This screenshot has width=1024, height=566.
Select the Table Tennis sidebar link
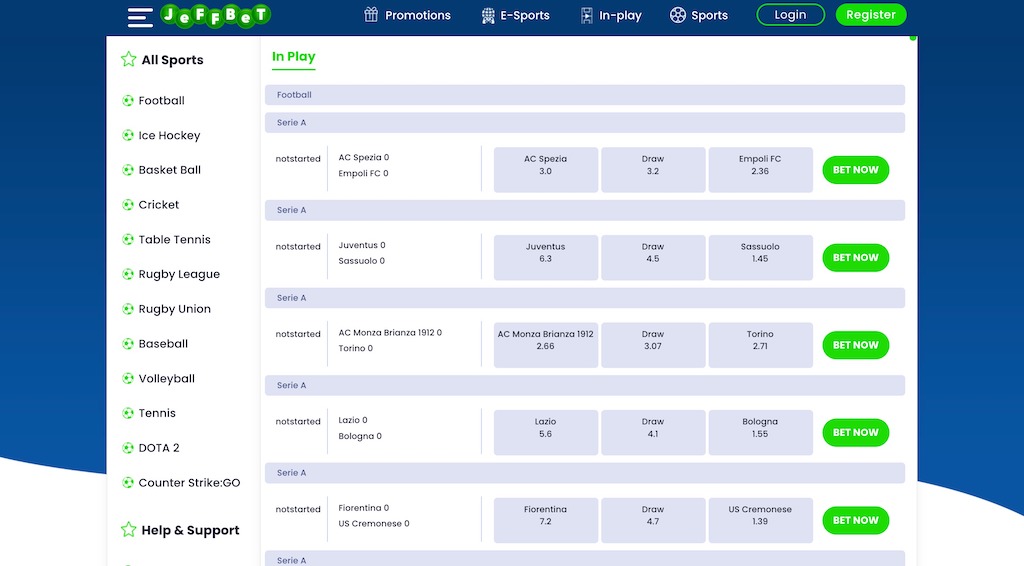pos(174,240)
